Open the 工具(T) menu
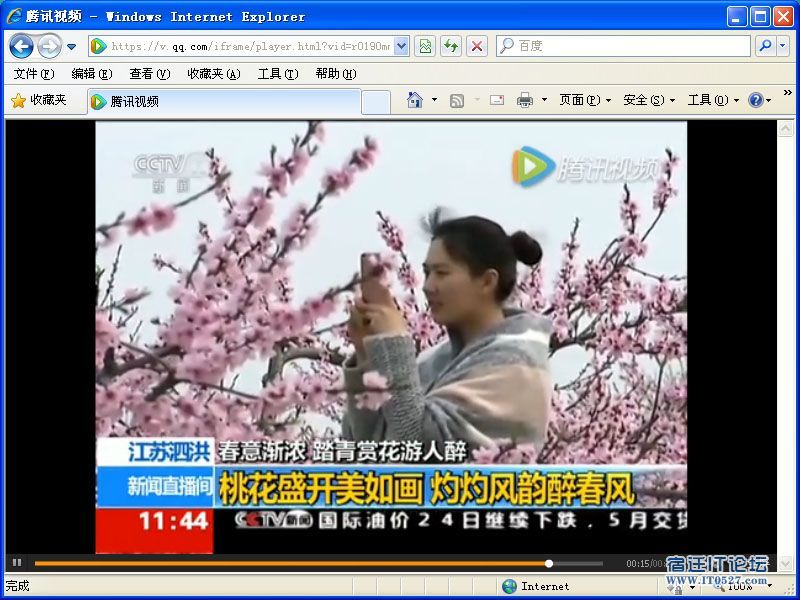Viewport: 800px width, 600px height. pos(278,74)
